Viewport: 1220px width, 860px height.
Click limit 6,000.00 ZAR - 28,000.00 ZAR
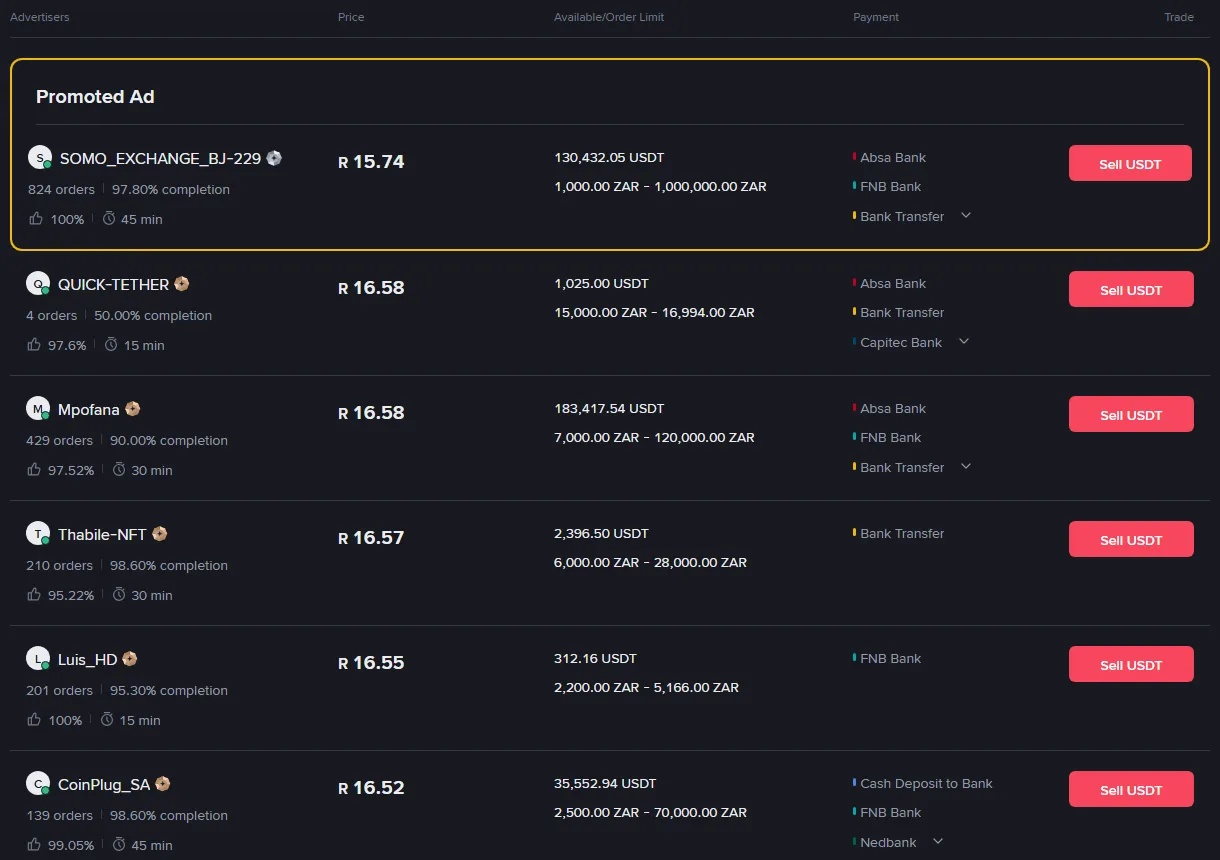pyautogui.click(x=650, y=562)
